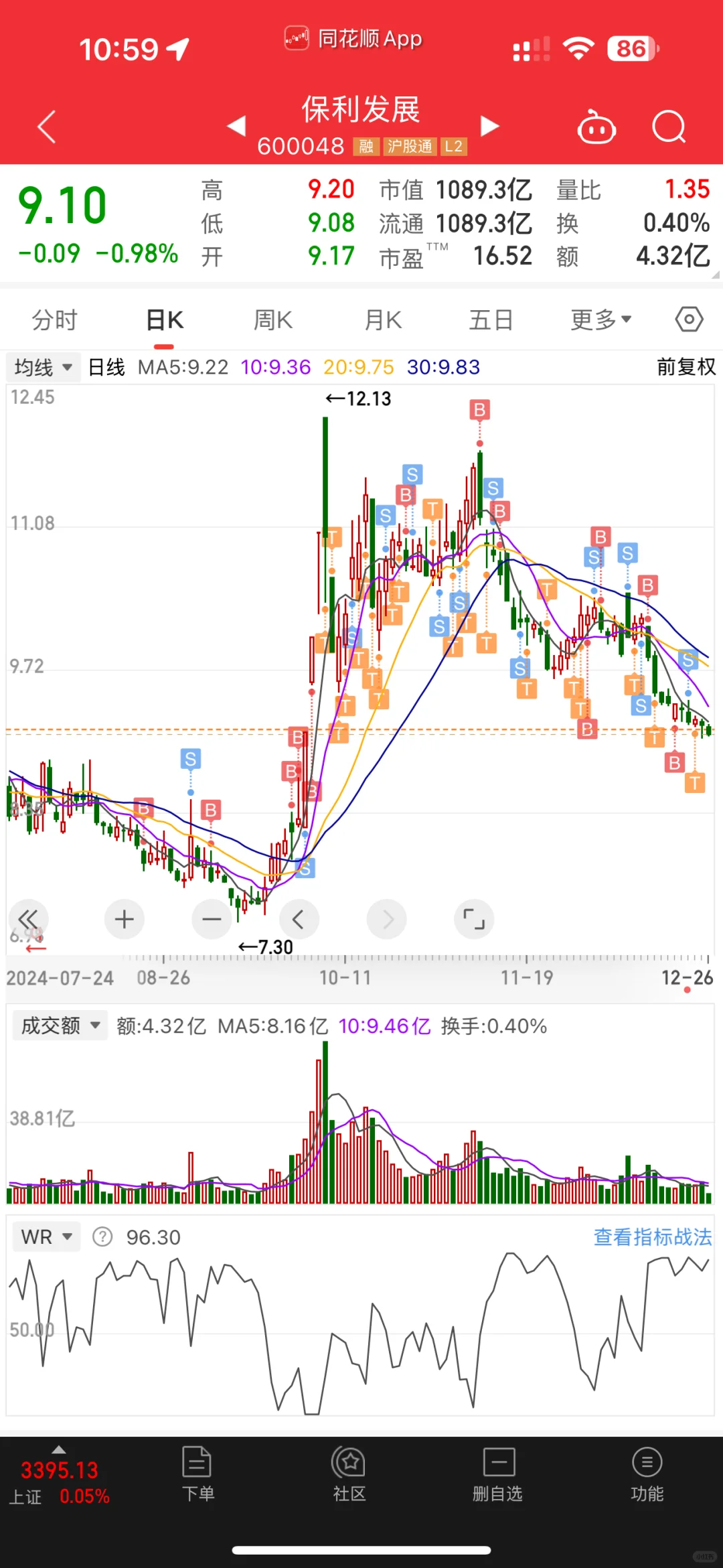
Task: Open the 功能 functions menu icon
Action: tap(647, 1475)
